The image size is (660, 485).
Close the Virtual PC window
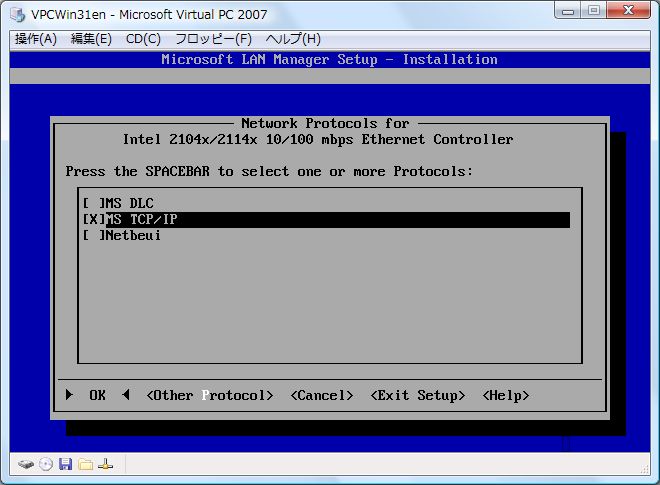point(628,11)
